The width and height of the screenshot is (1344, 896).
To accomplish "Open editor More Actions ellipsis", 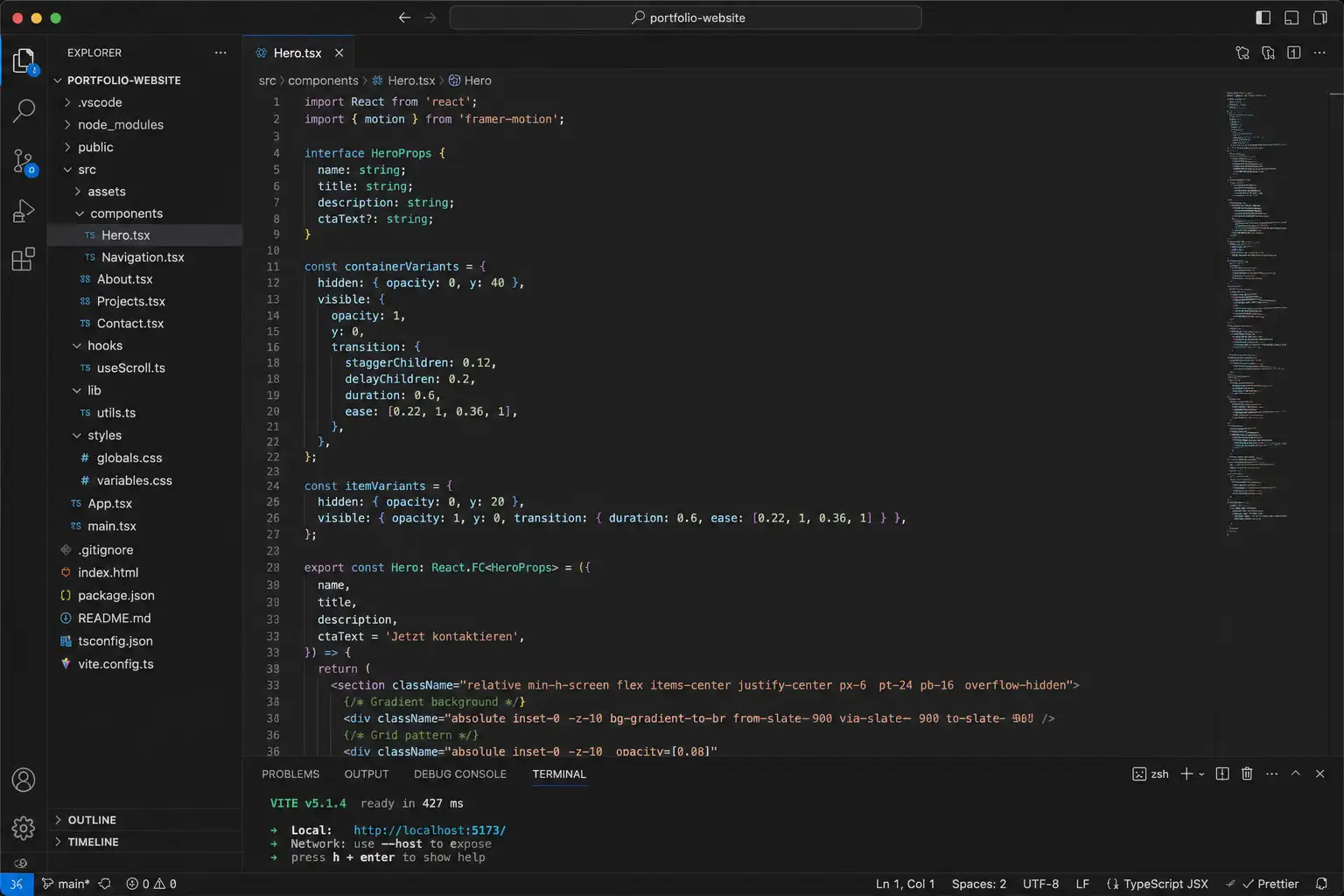I will coord(1319,52).
